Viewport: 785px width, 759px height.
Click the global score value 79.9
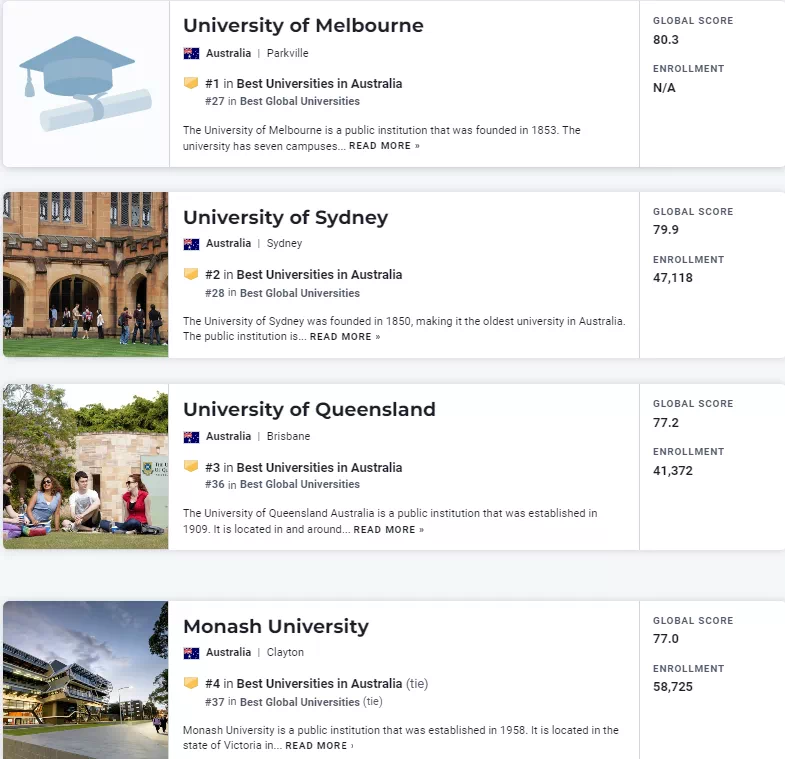(666, 230)
